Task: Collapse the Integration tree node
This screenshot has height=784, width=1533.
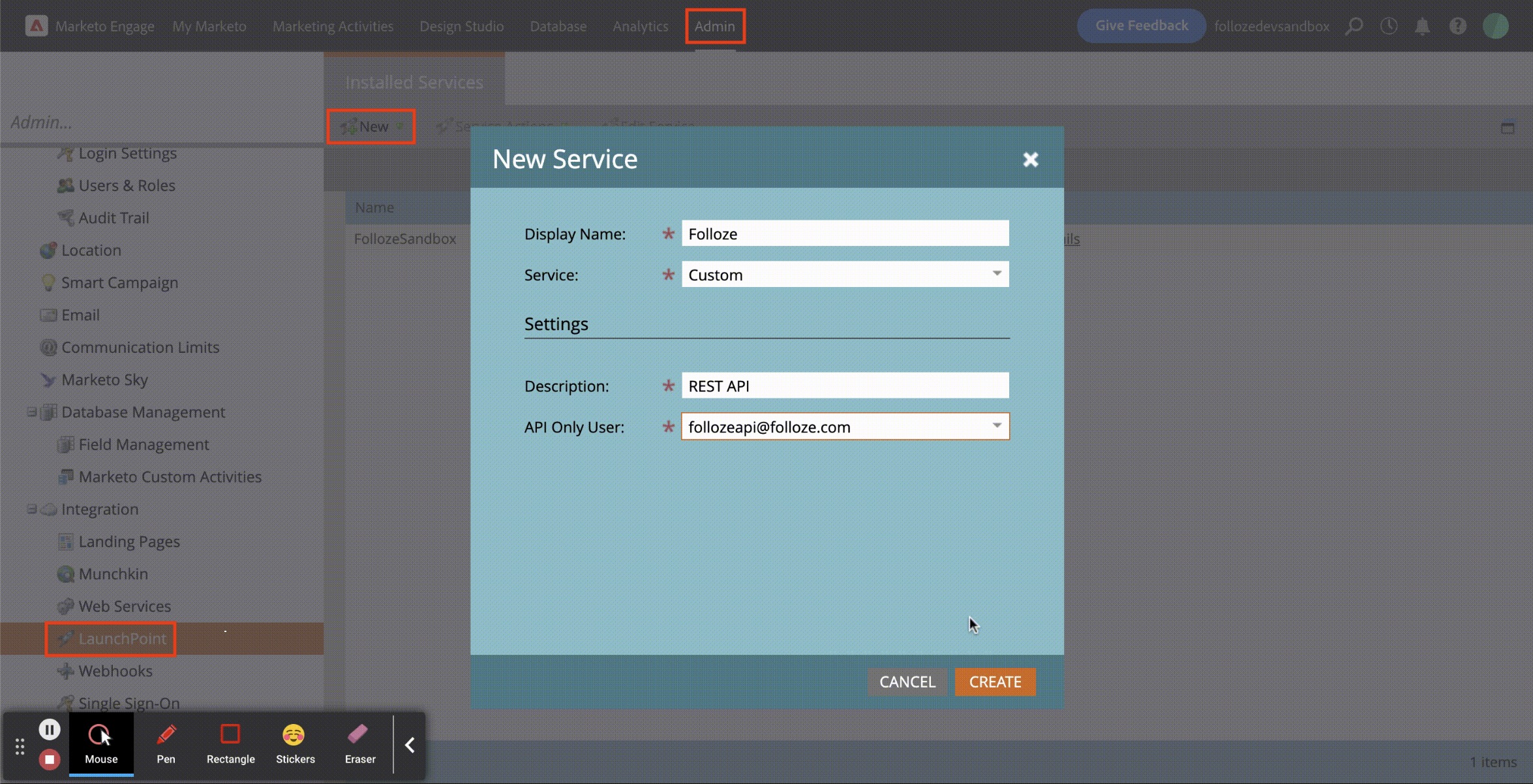Action: pos(31,509)
